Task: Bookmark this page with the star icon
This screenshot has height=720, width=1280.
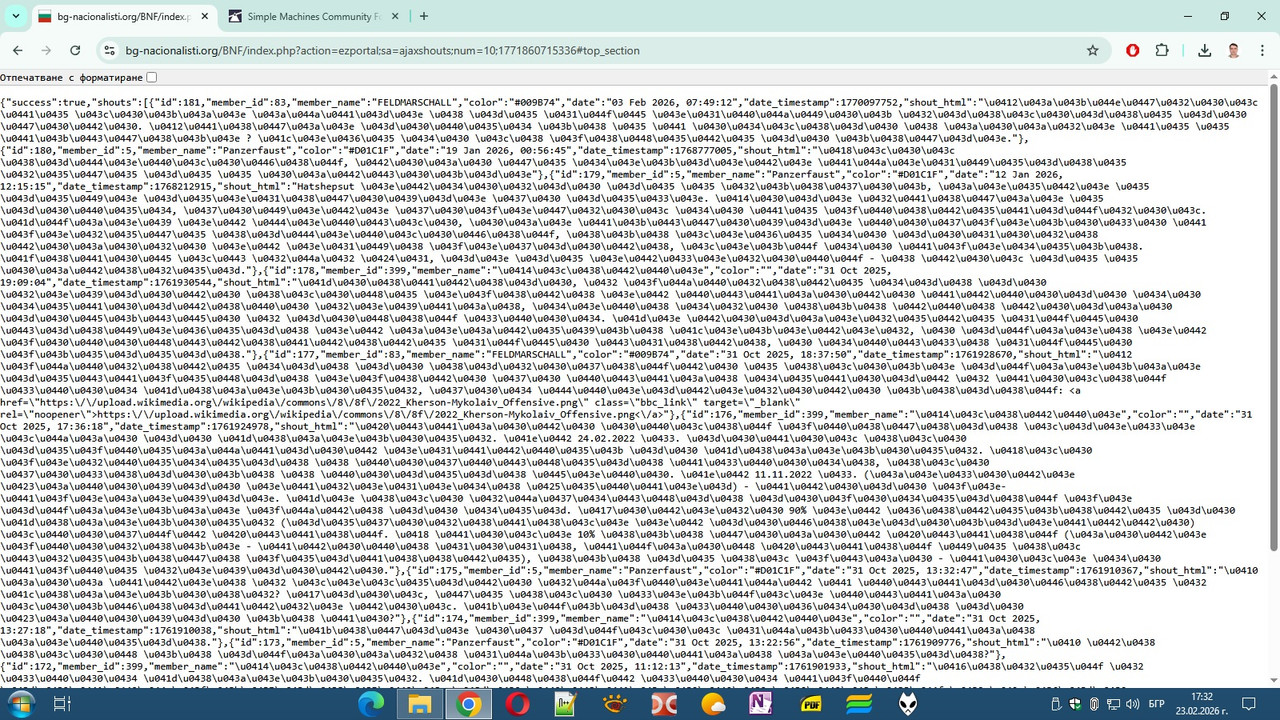Action: click(x=1092, y=50)
